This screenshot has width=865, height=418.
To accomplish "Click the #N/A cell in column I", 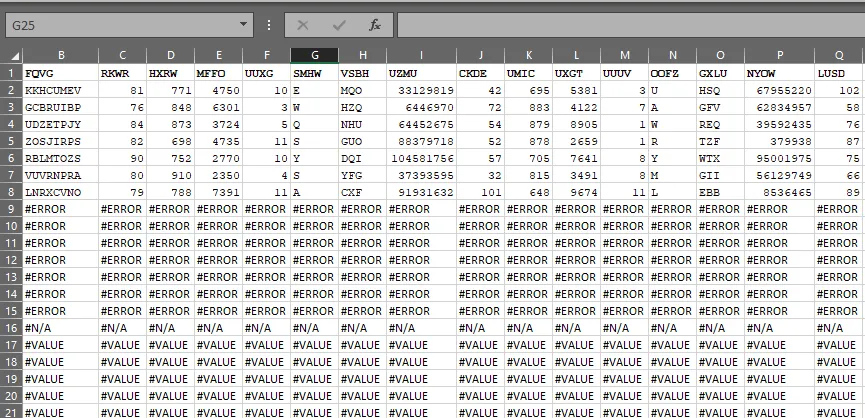I will [421, 328].
